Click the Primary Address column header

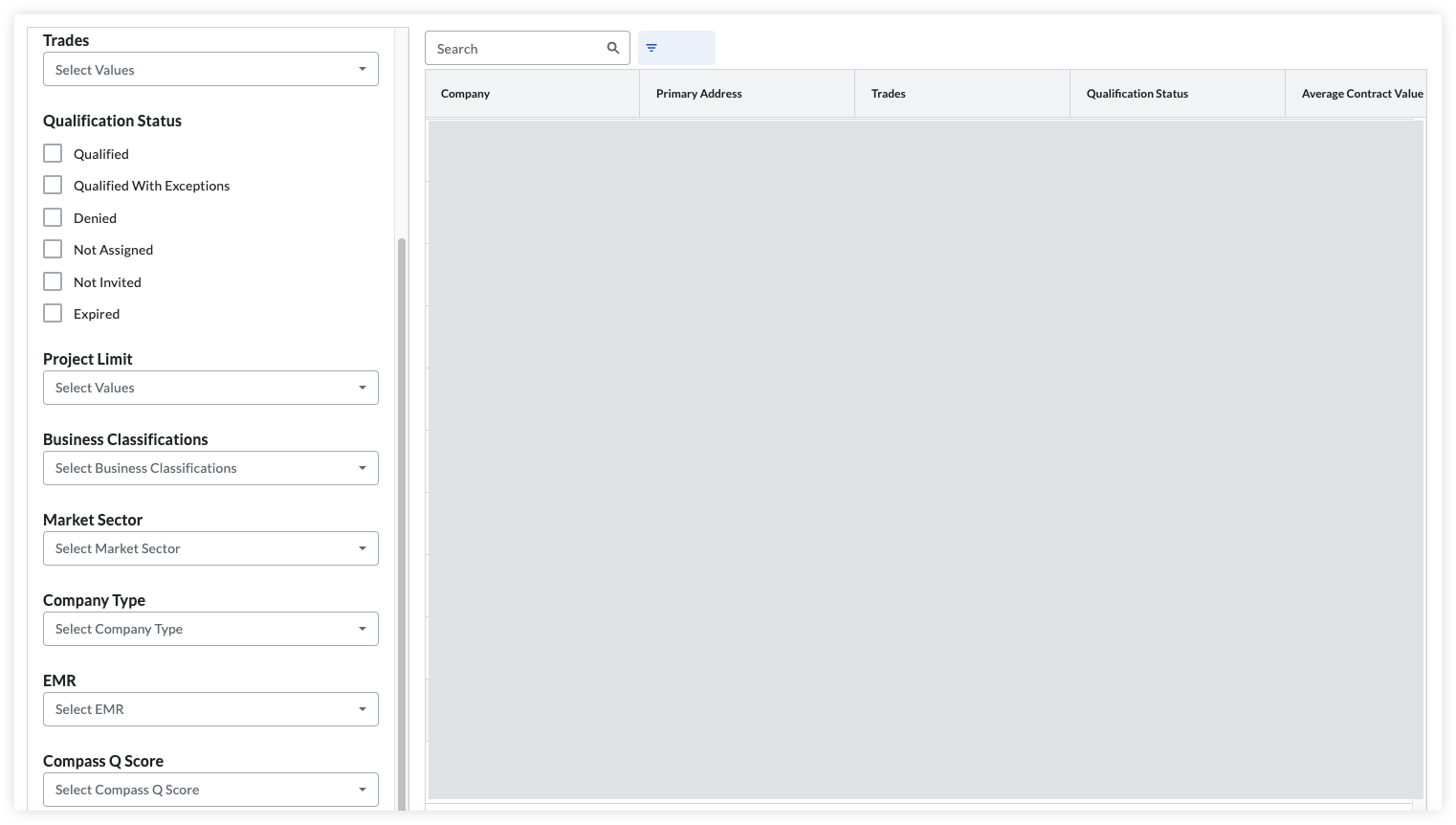click(698, 94)
